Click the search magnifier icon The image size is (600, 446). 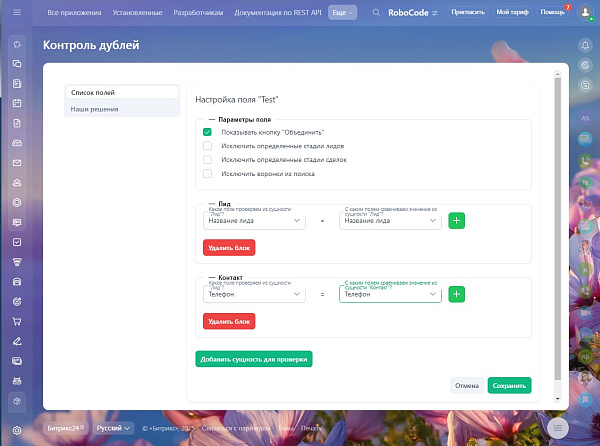click(x=376, y=12)
